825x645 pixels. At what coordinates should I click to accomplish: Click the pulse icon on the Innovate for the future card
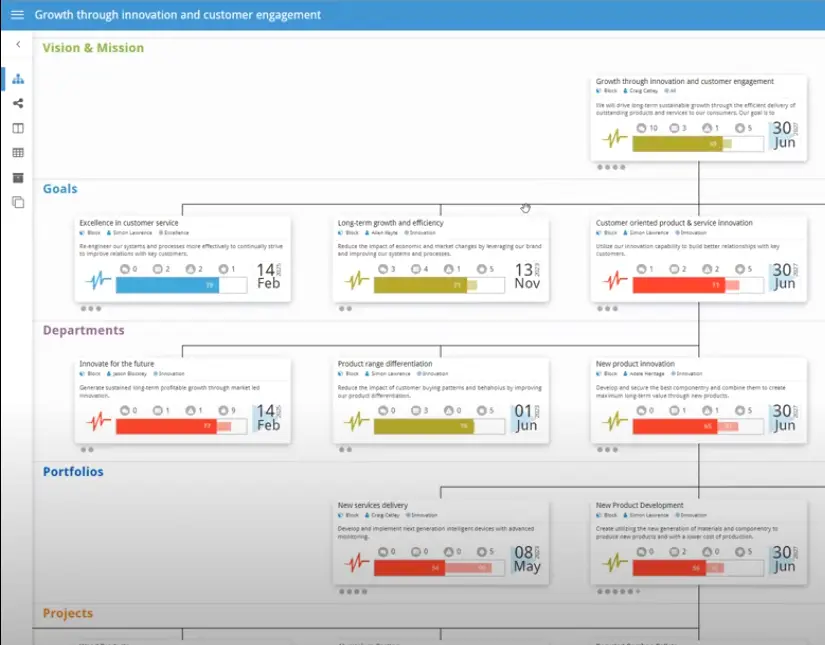pos(98,421)
